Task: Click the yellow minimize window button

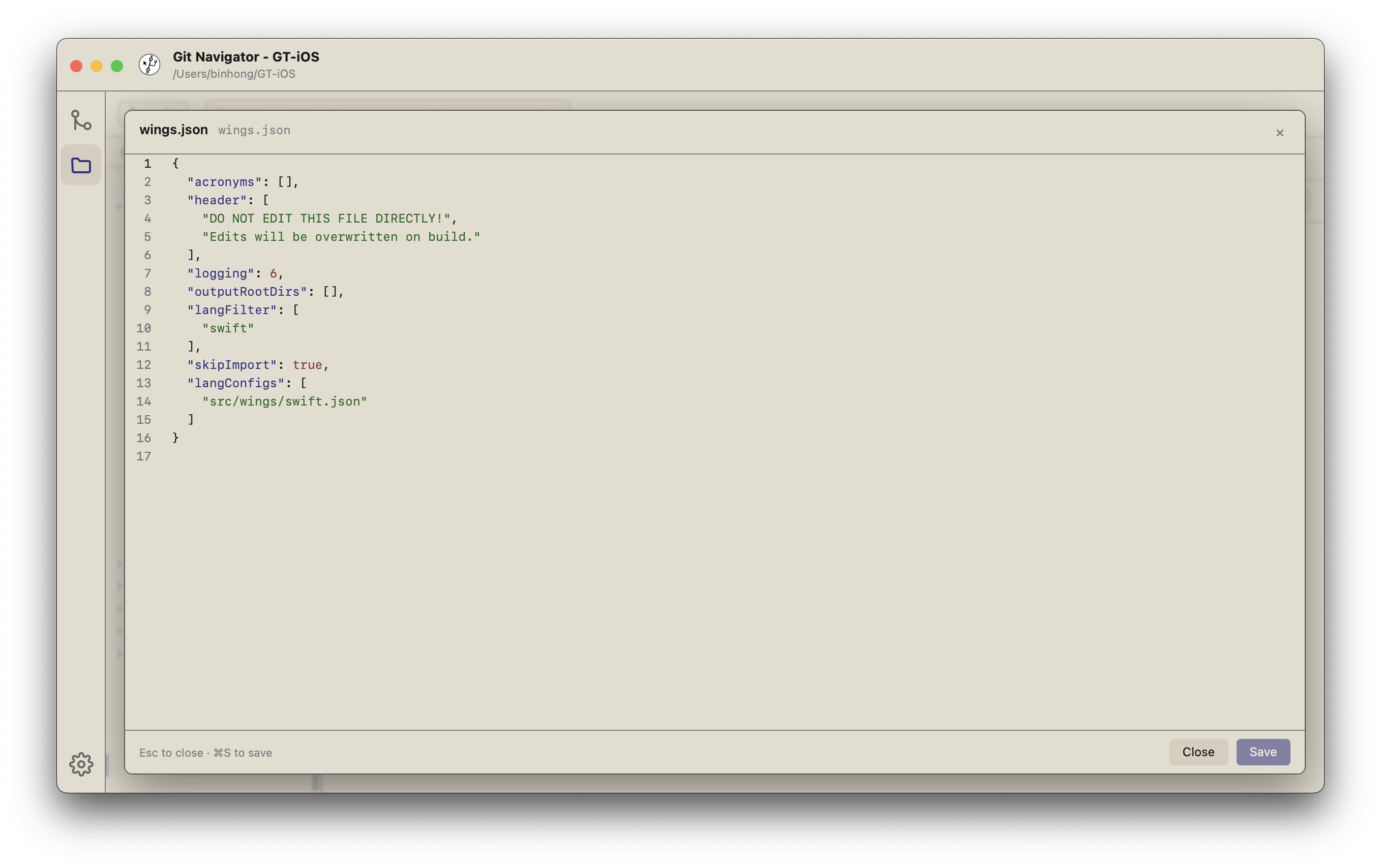Action: pos(96,66)
